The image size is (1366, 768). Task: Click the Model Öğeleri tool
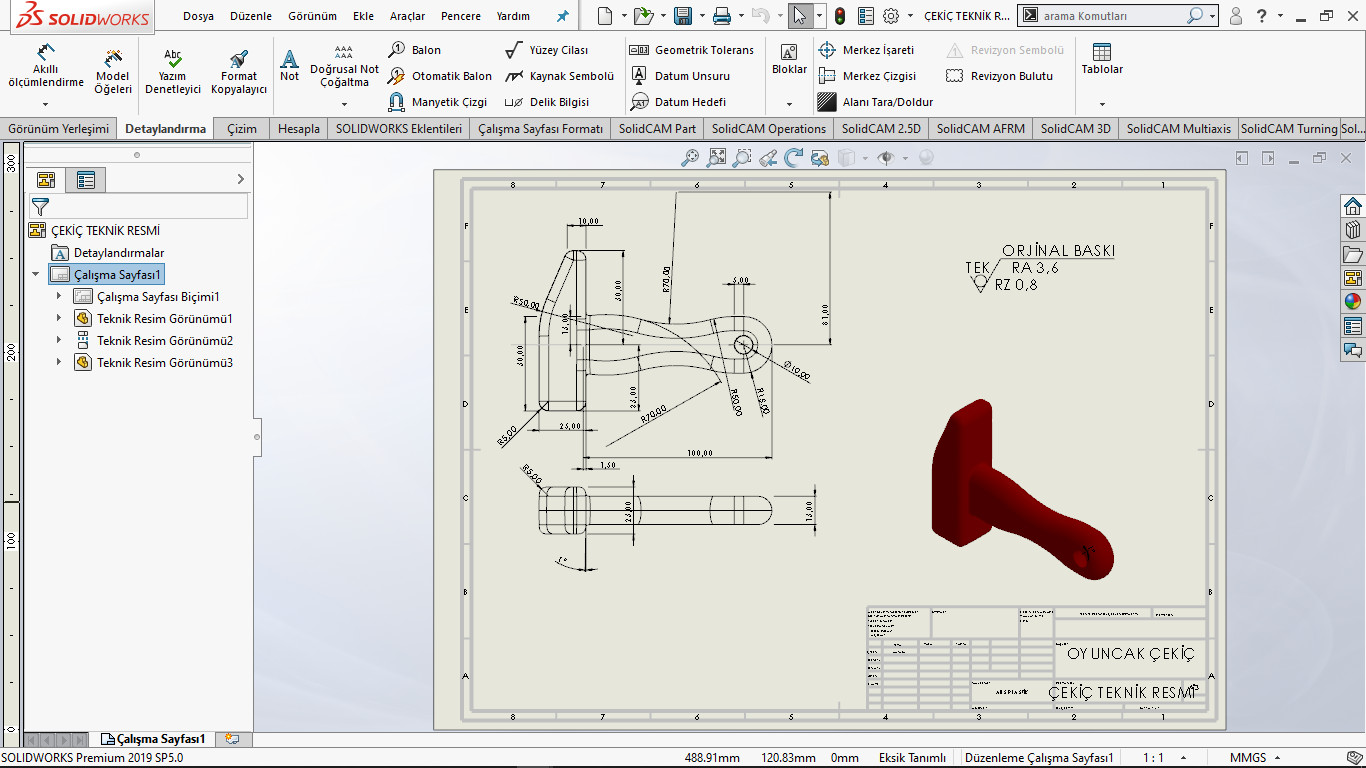(x=113, y=70)
